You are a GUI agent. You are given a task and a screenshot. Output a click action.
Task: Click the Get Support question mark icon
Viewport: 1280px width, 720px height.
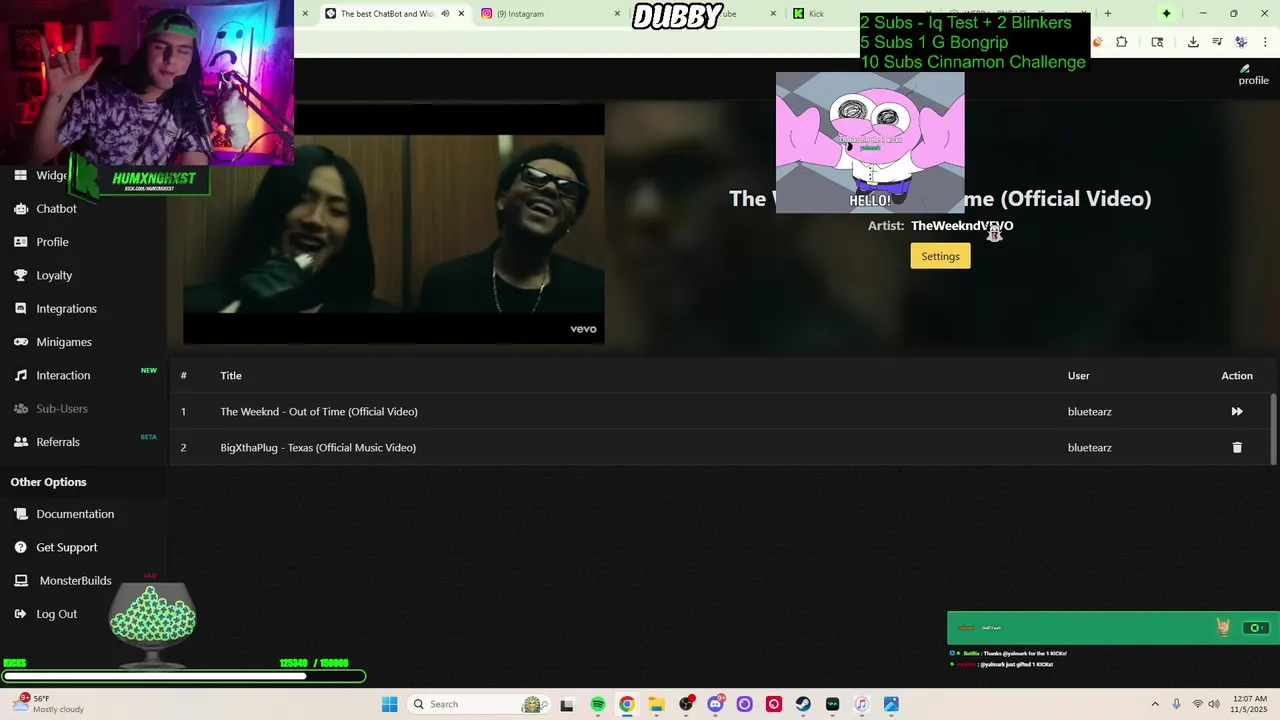(x=20, y=547)
